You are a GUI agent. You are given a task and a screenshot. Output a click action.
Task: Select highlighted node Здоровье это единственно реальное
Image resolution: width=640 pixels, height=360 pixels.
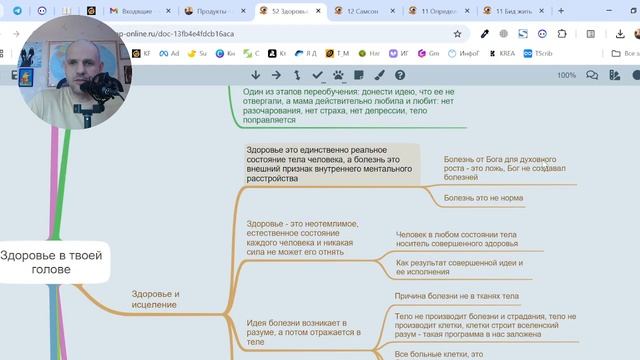tap(332, 164)
